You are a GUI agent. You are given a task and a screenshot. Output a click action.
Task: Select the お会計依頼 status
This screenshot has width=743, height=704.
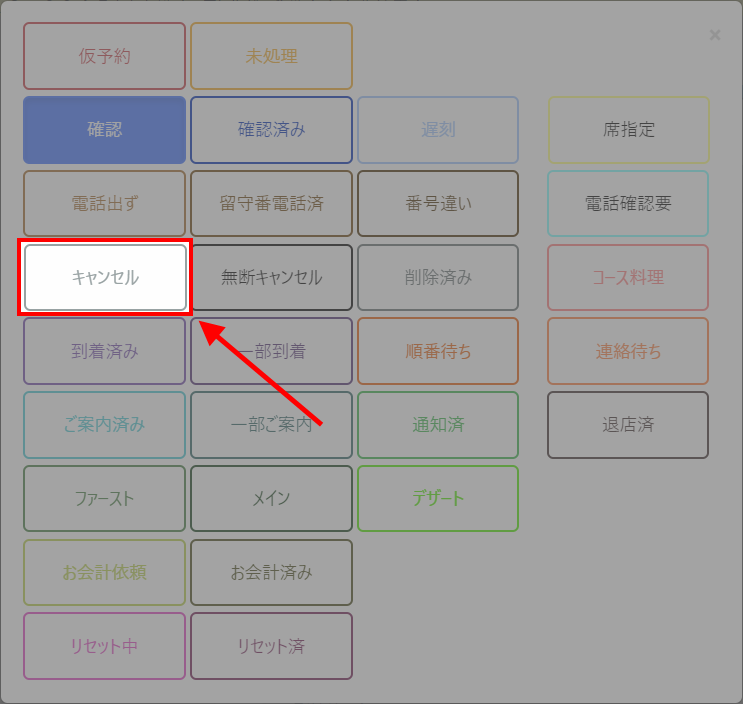point(105,572)
